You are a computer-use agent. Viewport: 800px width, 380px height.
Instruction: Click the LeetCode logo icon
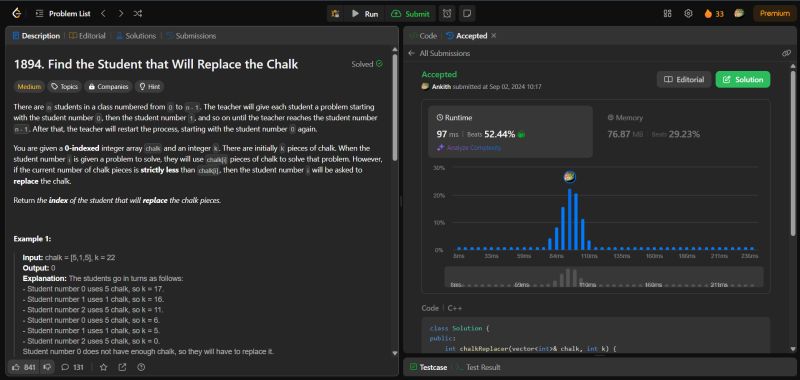(x=17, y=14)
